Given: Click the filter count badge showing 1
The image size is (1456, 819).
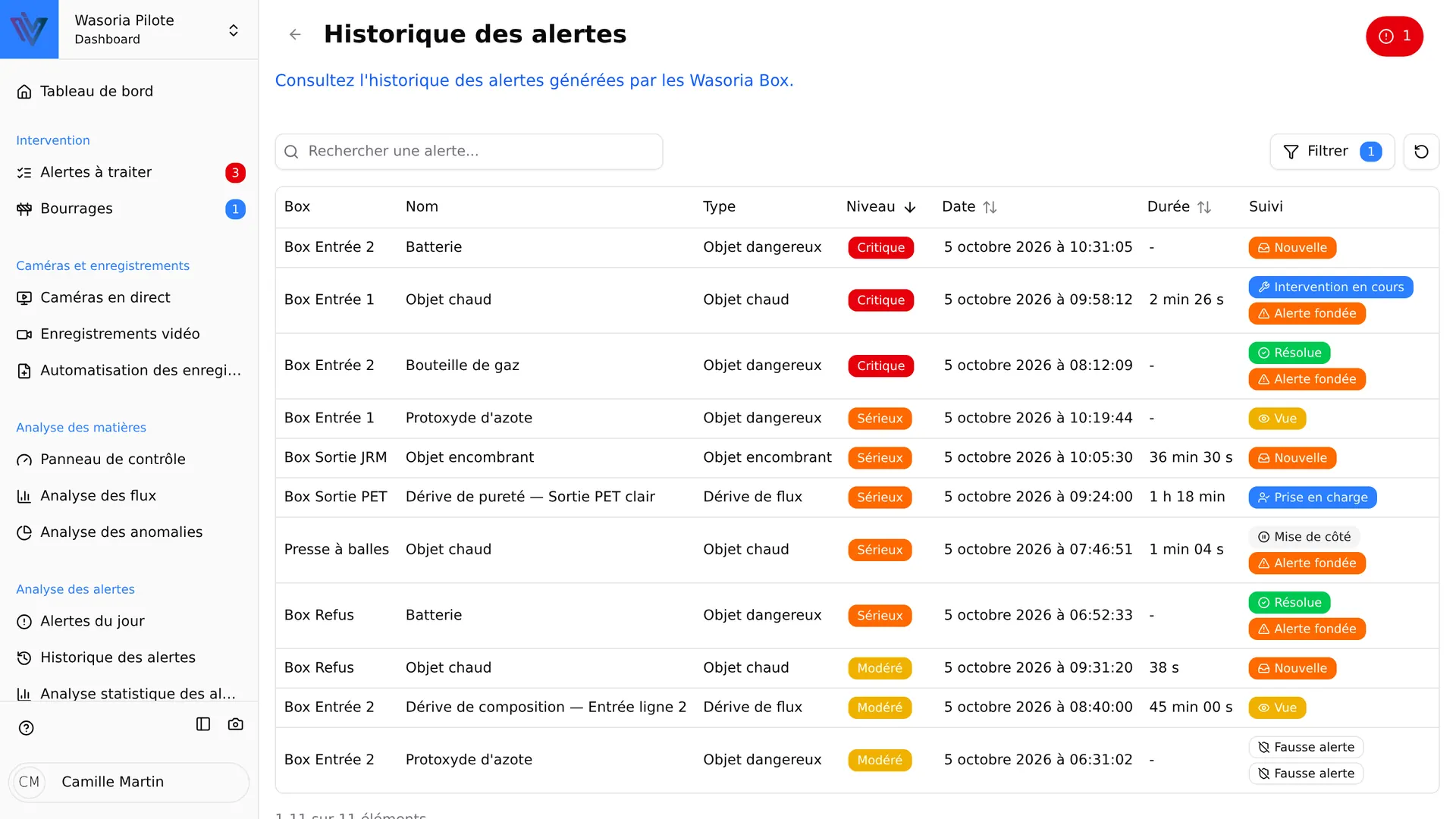Looking at the screenshot, I should point(1370,152).
